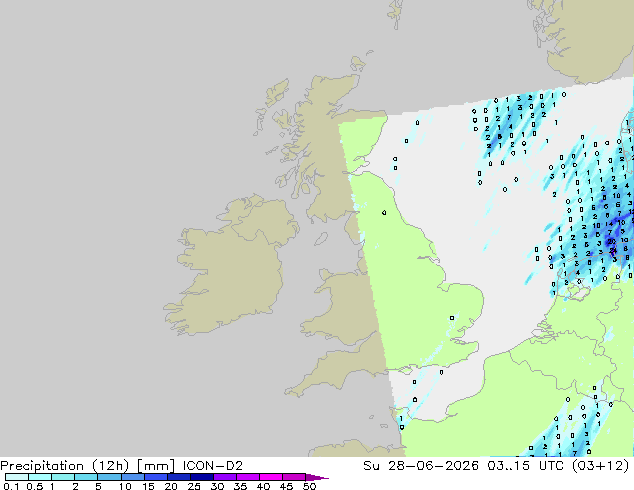
Task: Click the 'Precipitation (12h)' title text
Action: pos(65,466)
